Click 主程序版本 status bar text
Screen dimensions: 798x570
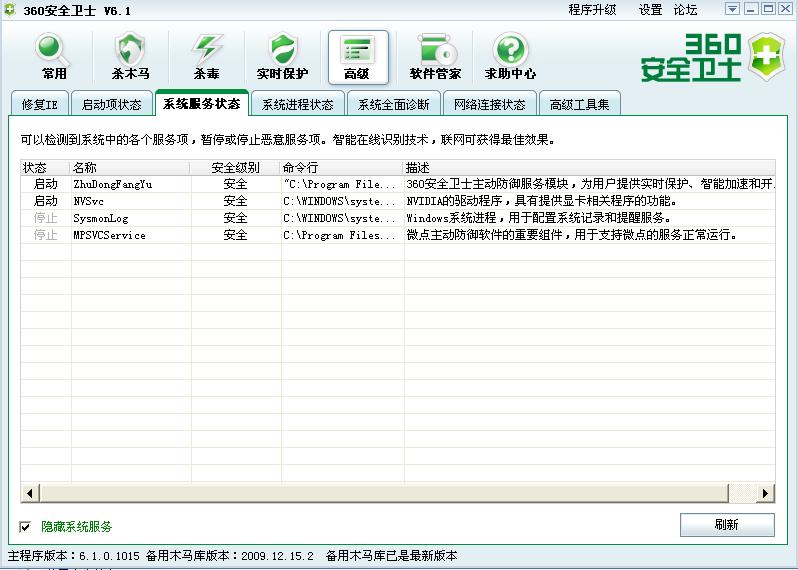73,556
